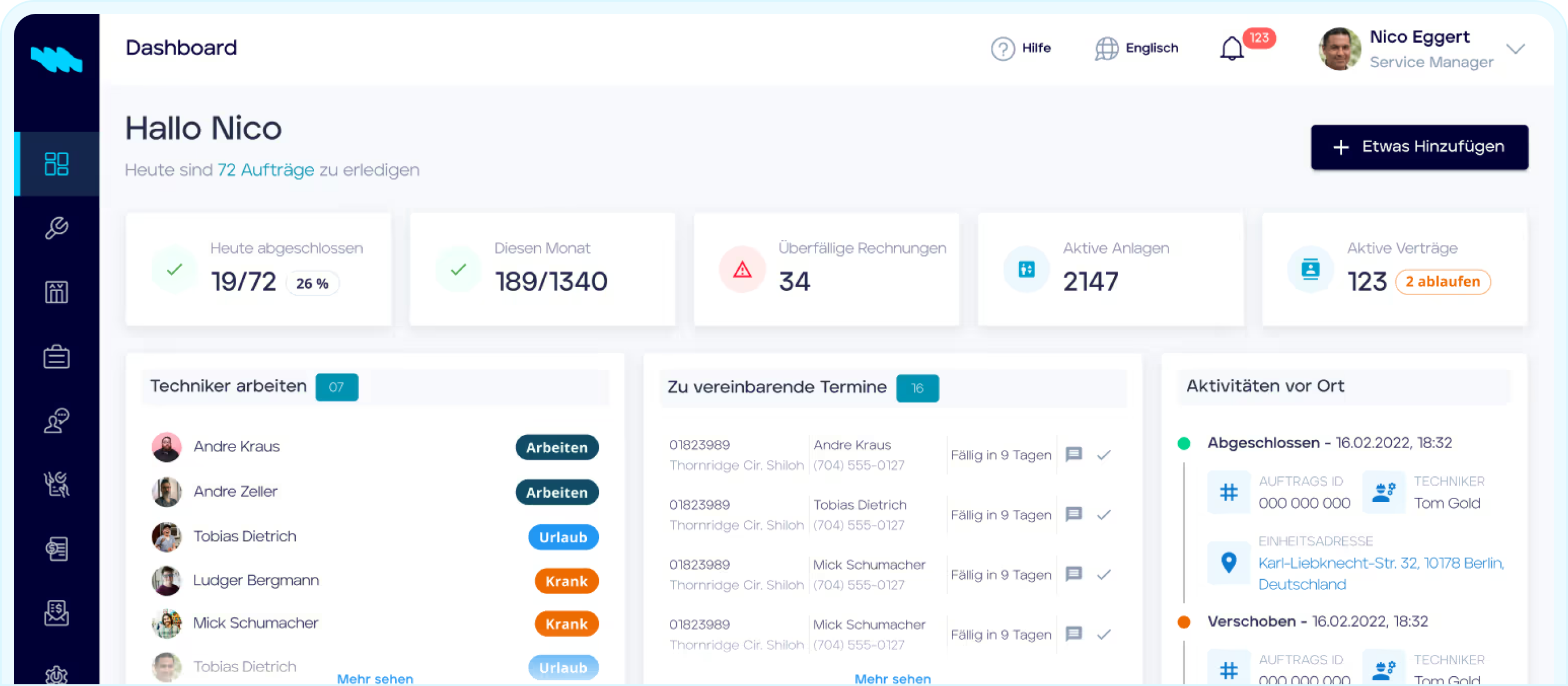Open the technician tools sidebar icon

point(57,484)
